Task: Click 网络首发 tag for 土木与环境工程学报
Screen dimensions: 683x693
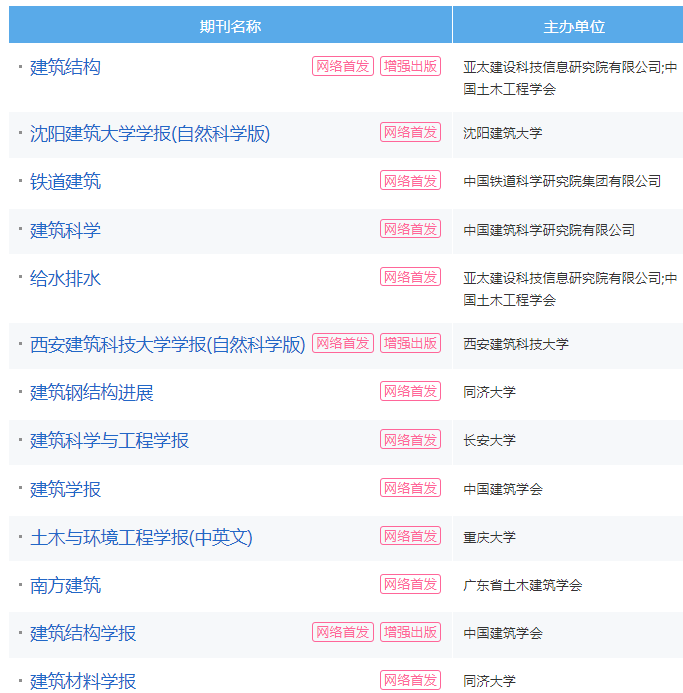Action: (x=410, y=536)
